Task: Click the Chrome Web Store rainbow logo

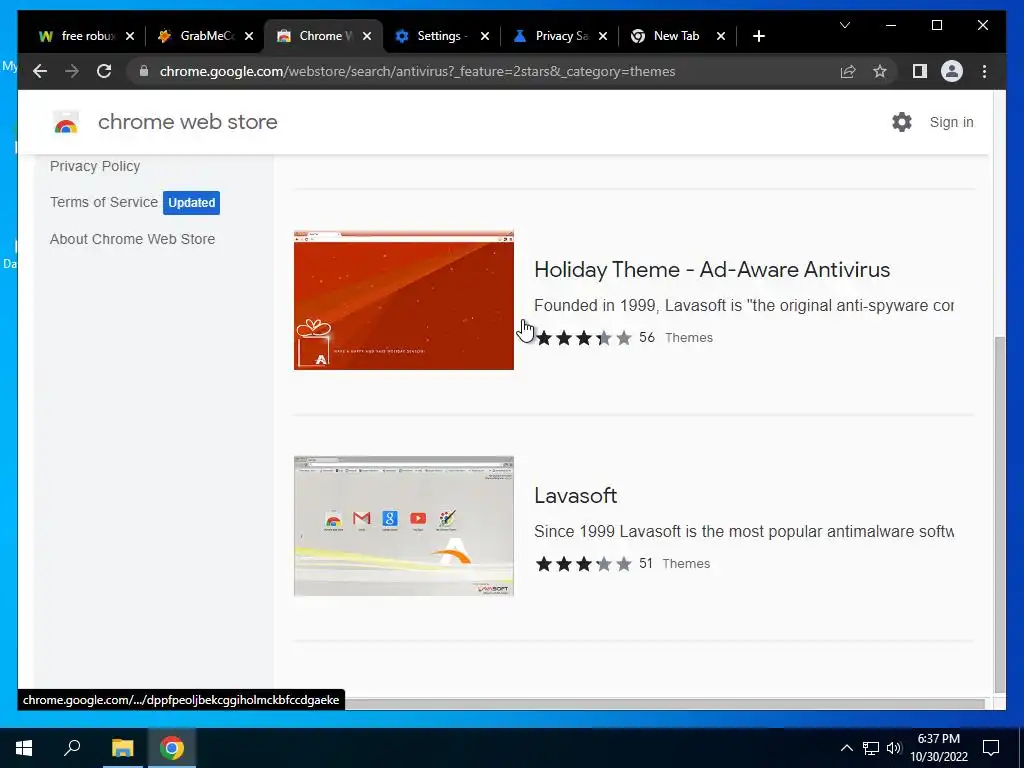Action: coord(66,122)
